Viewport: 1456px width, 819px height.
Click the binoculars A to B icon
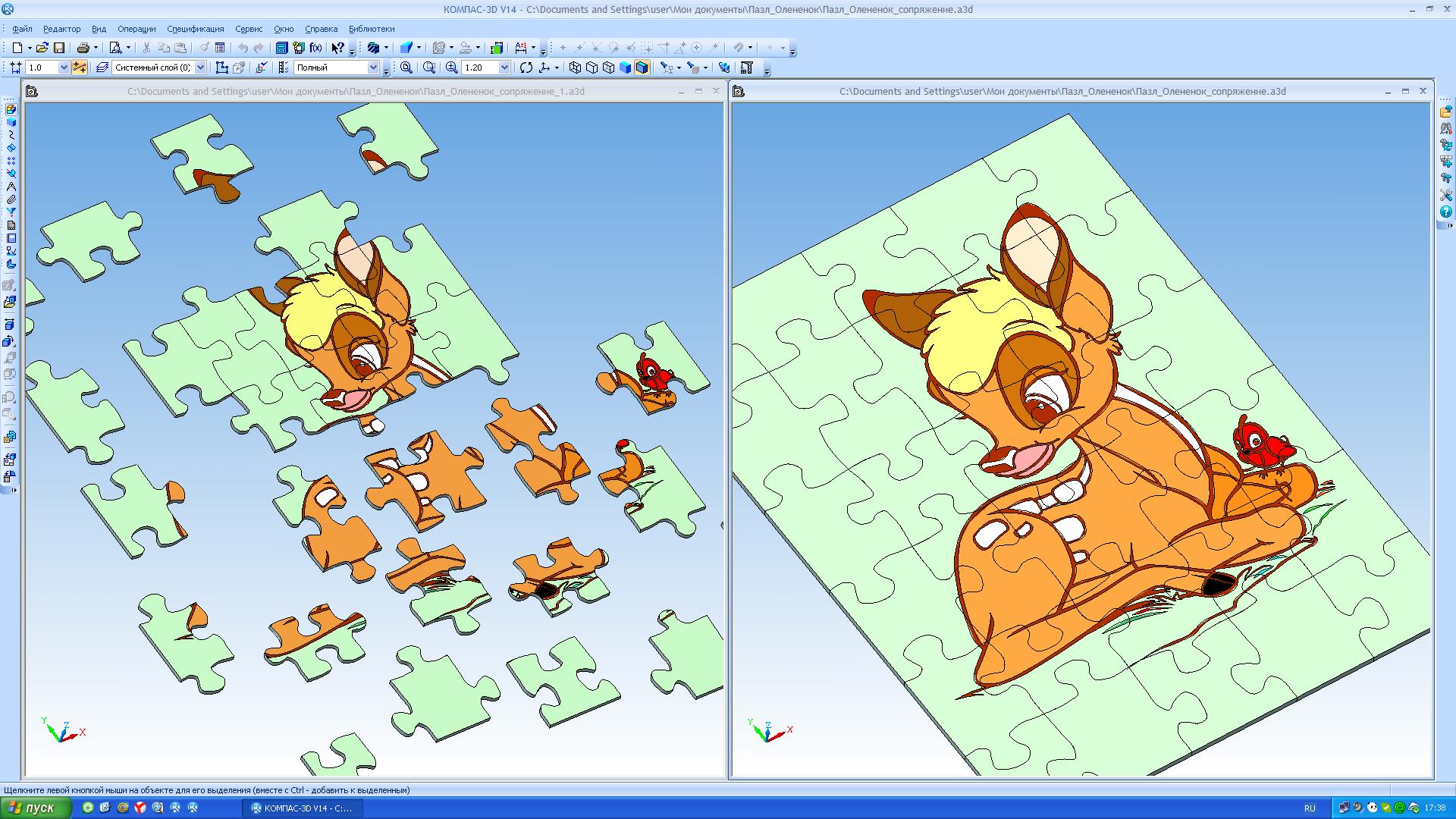coord(1446,129)
